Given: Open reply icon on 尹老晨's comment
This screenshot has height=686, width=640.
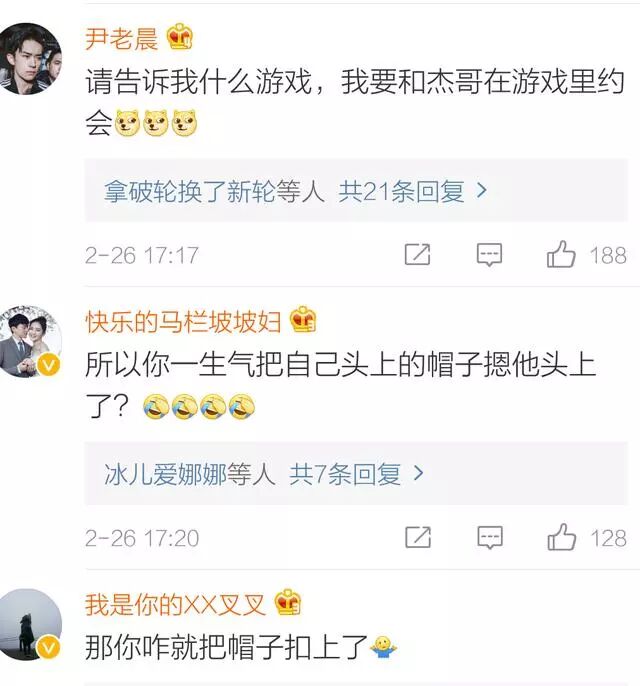Looking at the screenshot, I should 489,255.
